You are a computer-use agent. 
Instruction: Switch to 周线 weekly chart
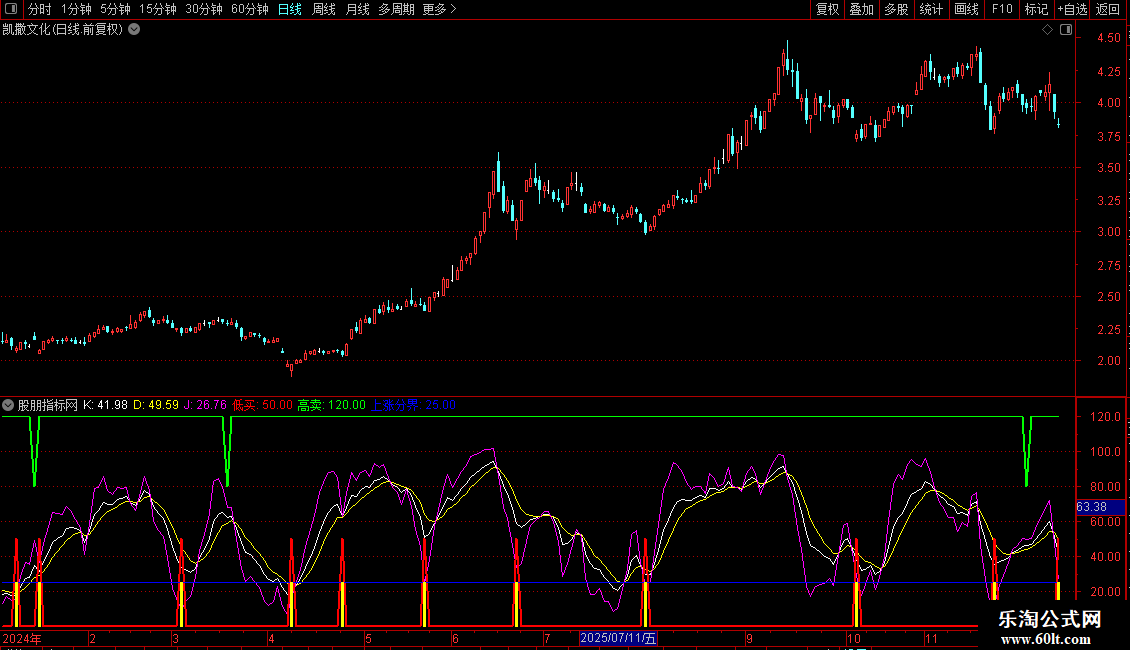click(324, 9)
